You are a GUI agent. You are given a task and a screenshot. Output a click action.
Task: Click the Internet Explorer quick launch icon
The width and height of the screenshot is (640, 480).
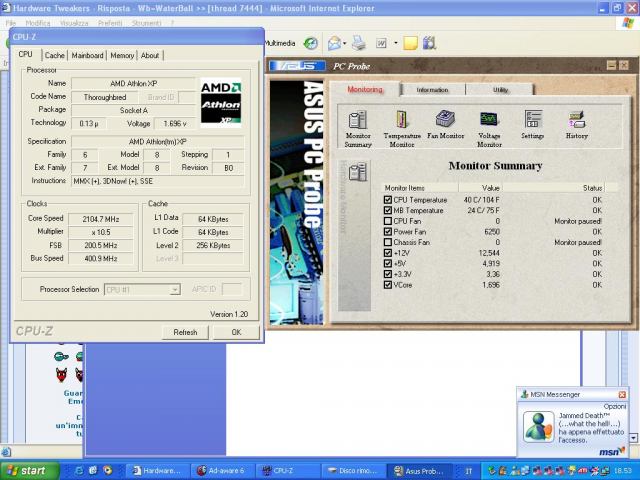click(x=80, y=470)
